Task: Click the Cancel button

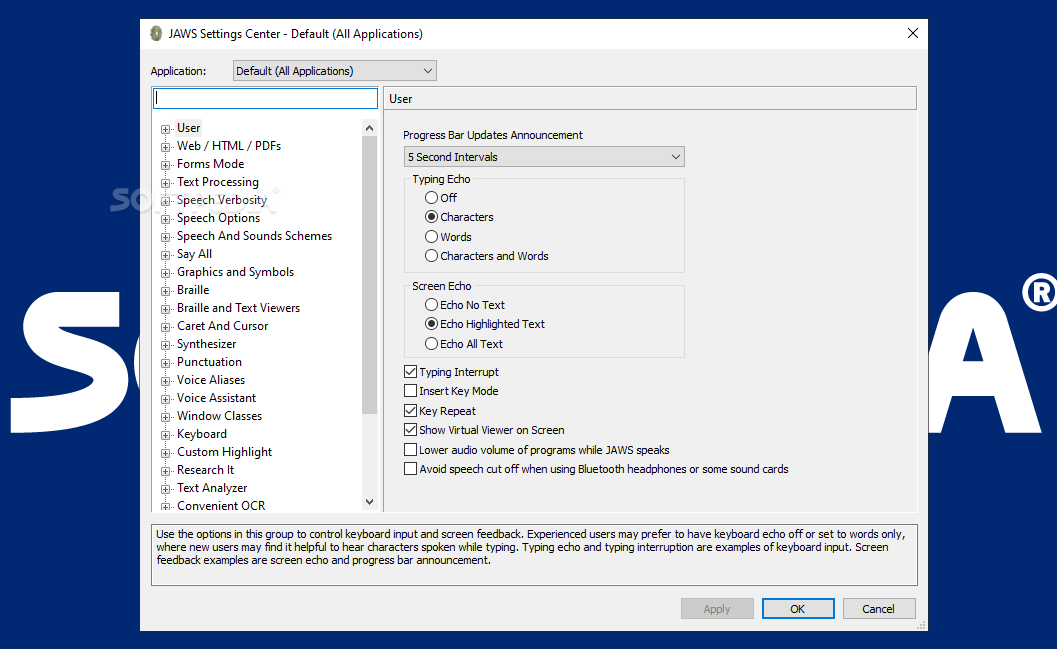Action: (879, 609)
